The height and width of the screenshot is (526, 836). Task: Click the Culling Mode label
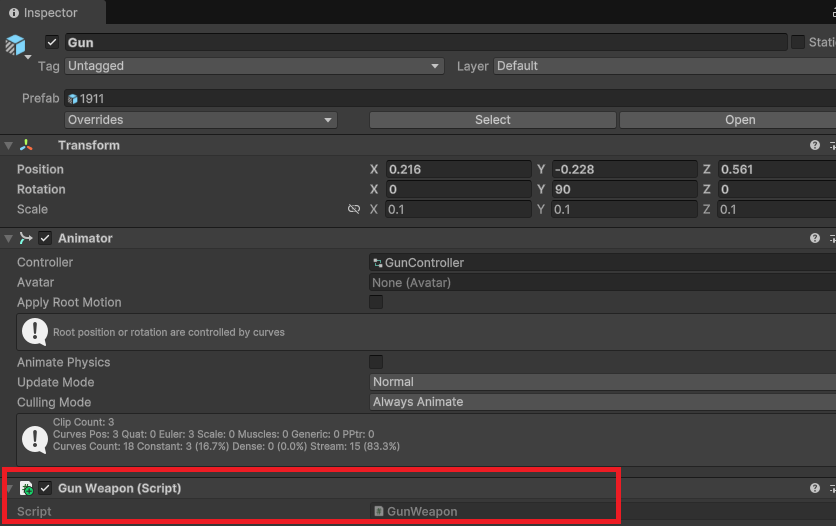point(54,402)
